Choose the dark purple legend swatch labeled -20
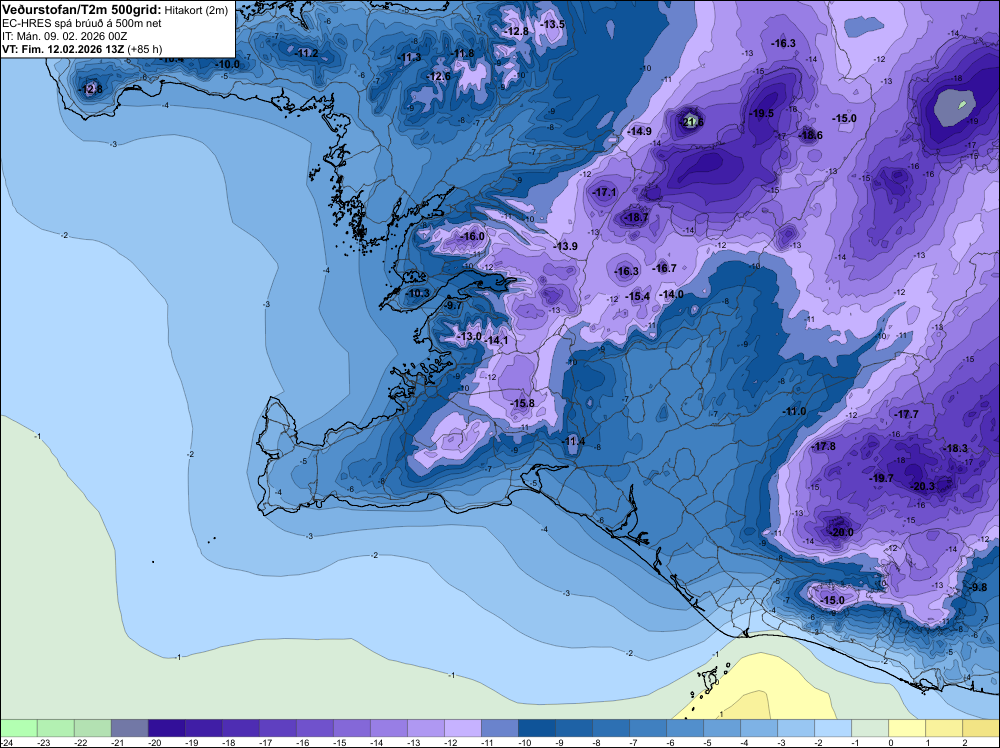The width and height of the screenshot is (1000, 748). pos(166,728)
